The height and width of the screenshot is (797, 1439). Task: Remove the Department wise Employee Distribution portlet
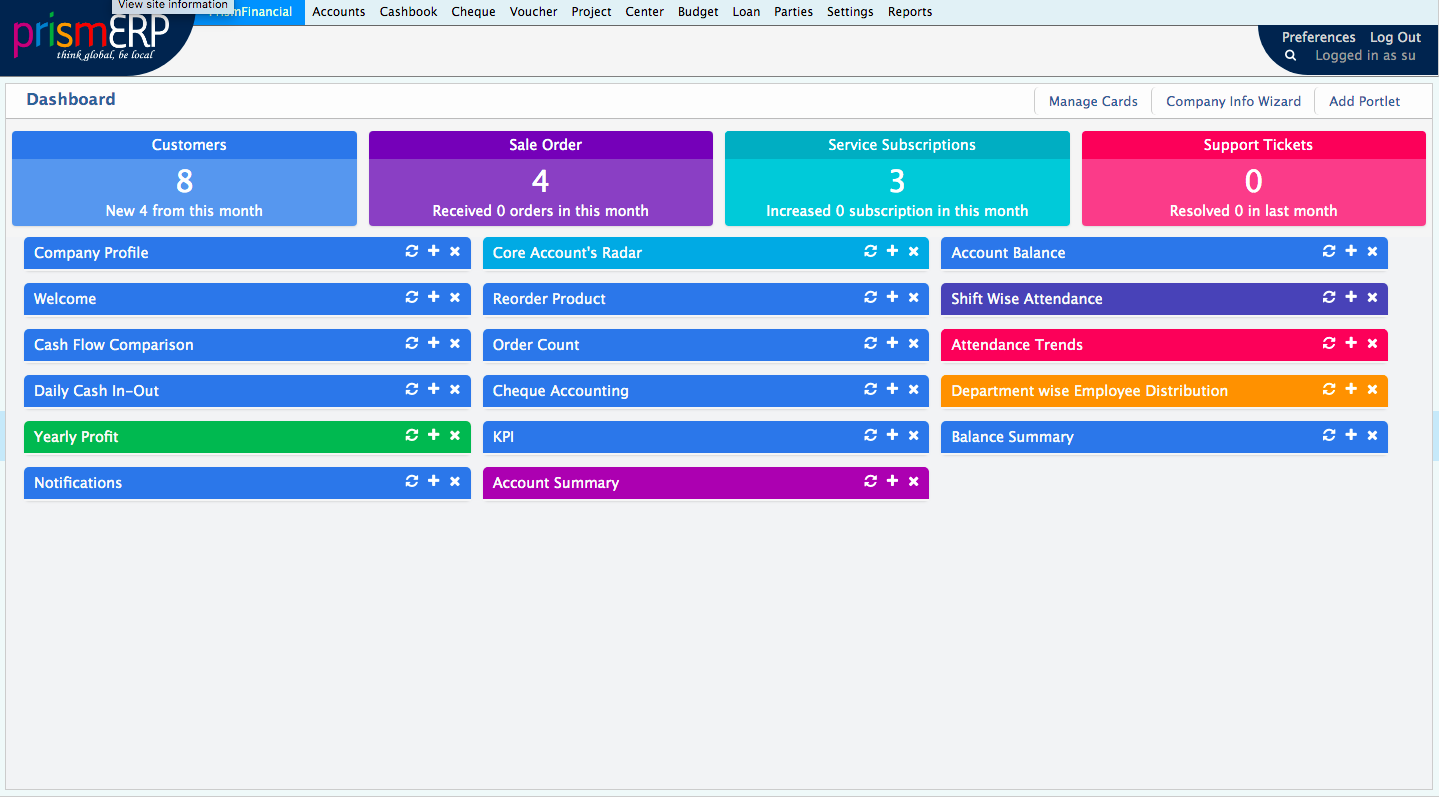1372,390
